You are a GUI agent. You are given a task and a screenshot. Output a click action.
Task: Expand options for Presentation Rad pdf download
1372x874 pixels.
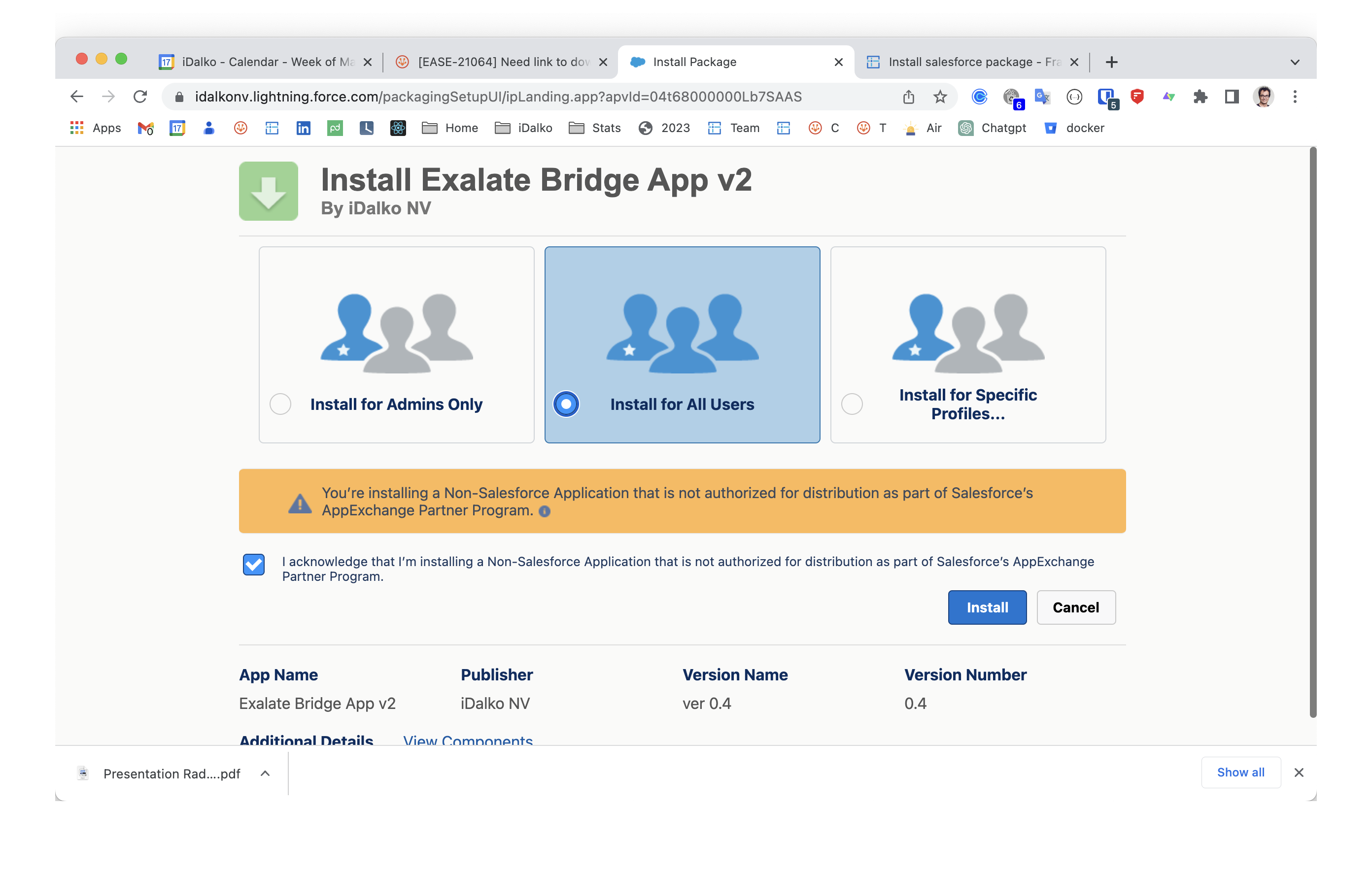(265, 773)
